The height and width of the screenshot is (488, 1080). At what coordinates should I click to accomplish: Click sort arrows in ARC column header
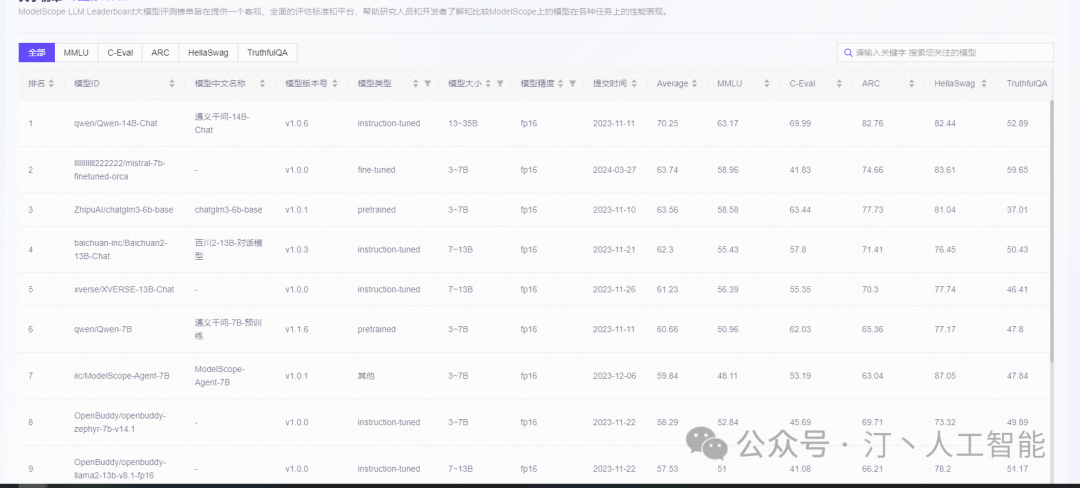(911, 83)
